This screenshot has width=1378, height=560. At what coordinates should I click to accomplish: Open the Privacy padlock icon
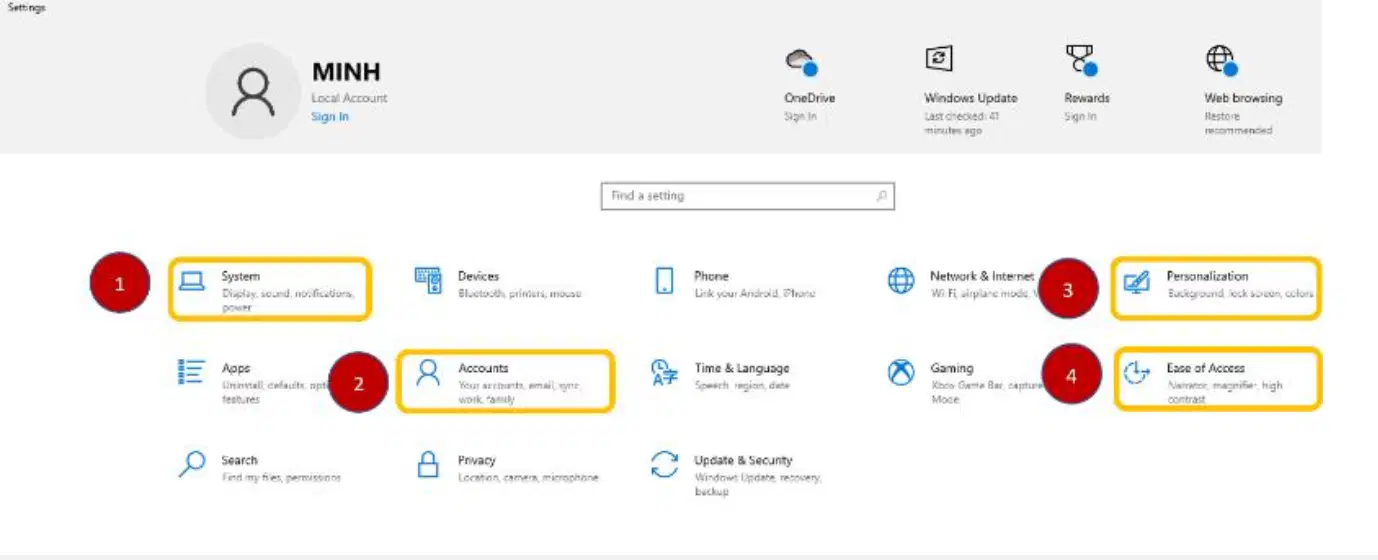click(x=428, y=465)
